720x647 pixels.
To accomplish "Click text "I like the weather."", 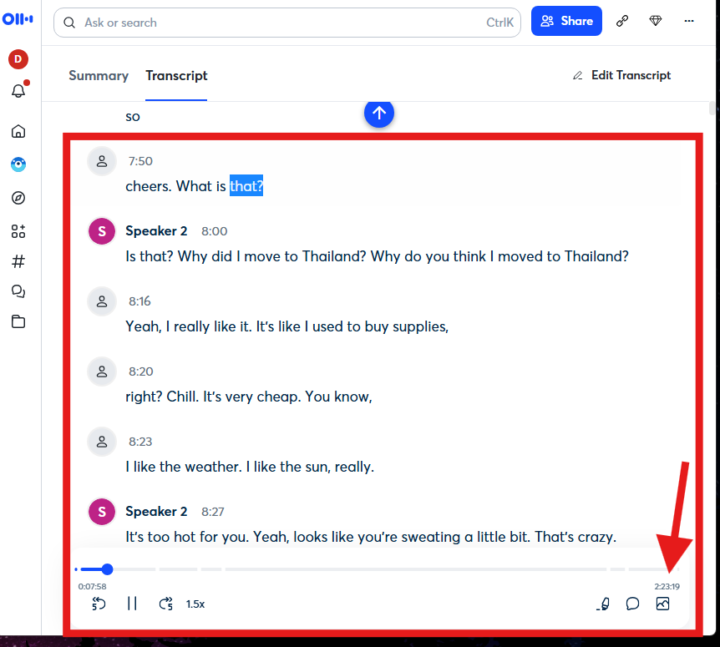I will click(183, 467).
